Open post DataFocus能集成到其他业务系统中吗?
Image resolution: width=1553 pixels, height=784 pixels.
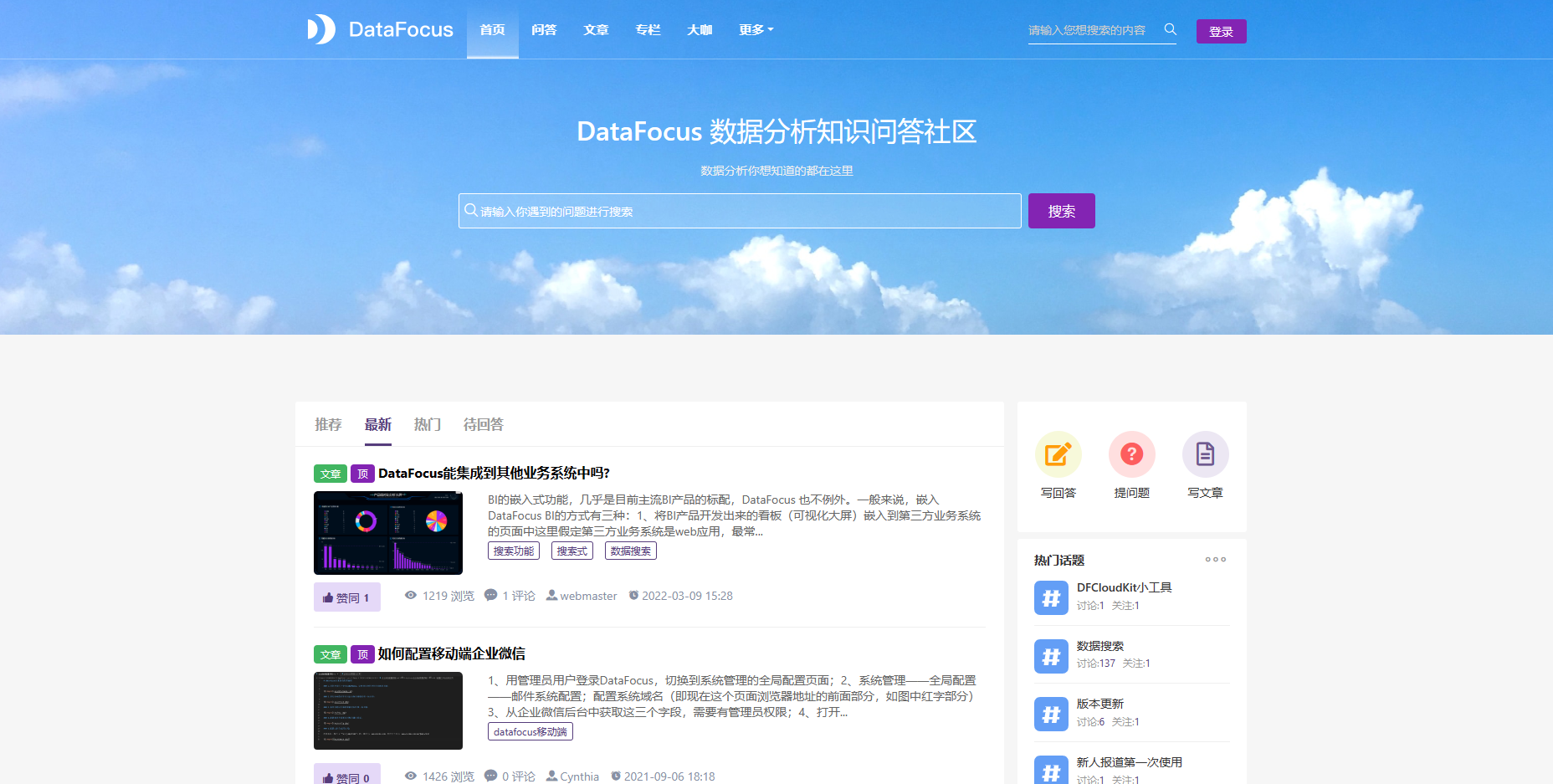[x=494, y=473]
